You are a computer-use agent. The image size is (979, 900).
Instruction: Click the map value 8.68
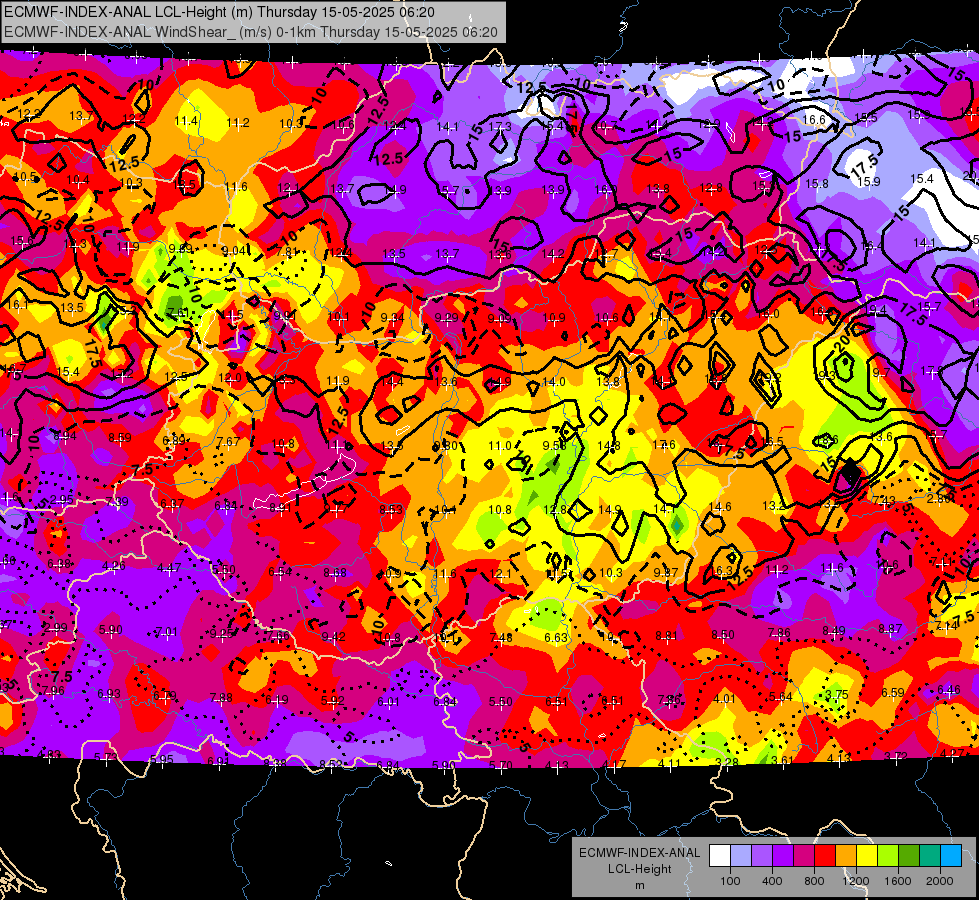335,572
